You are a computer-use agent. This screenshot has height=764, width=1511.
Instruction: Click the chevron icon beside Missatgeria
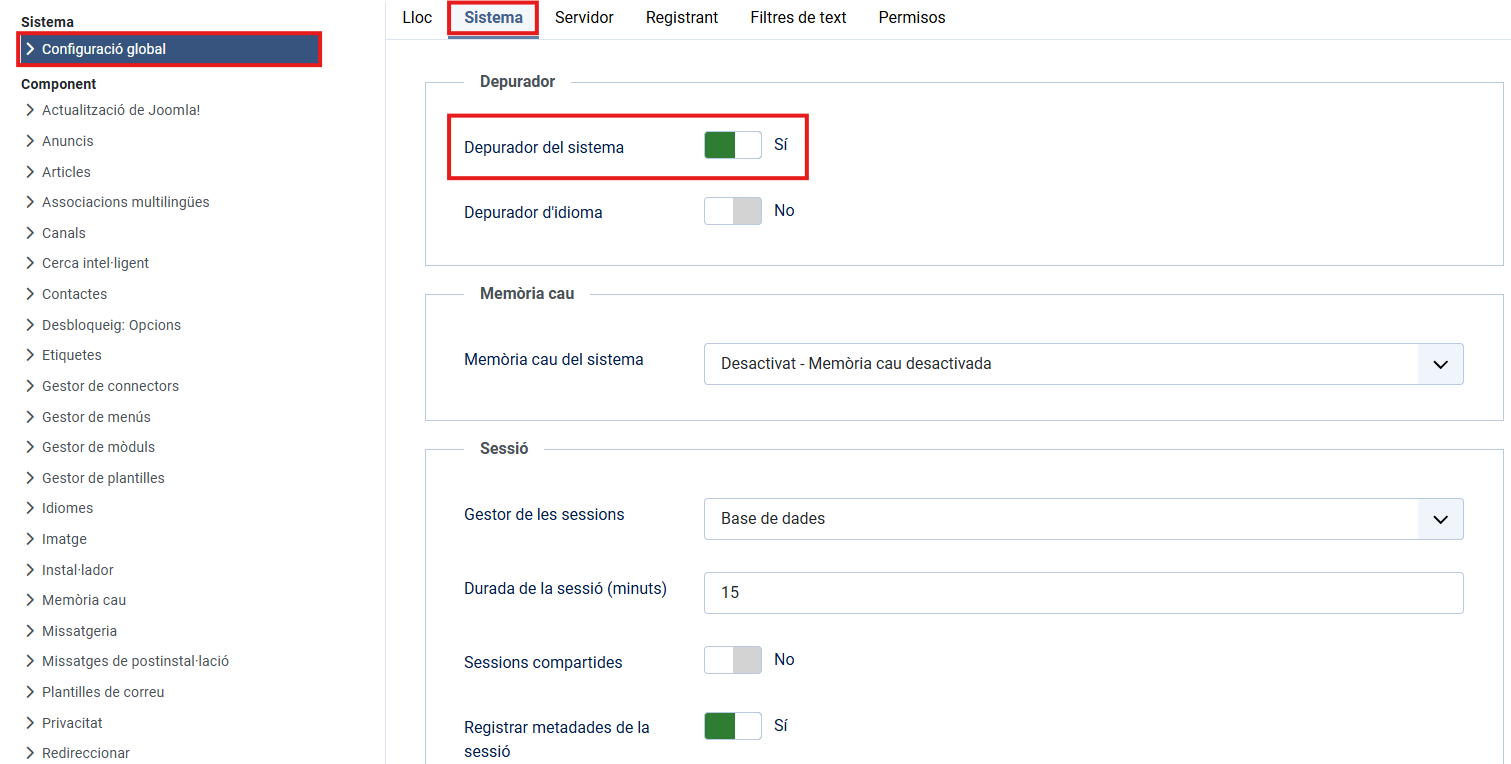30,631
